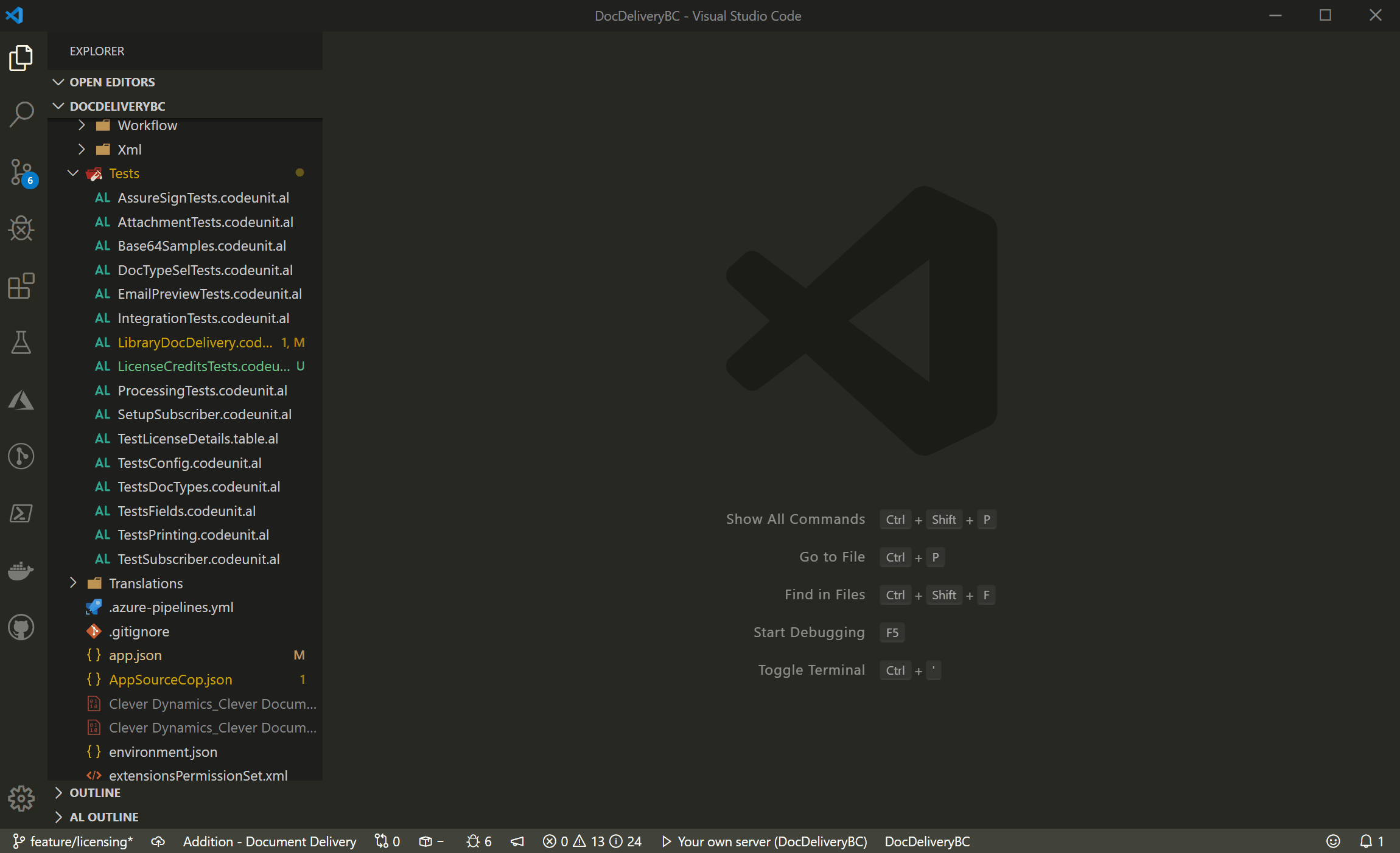Open IntegrationTests.codeunit.al
This screenshot has width=1400, height=853.
pyautogui.click(x=185, y=318)
